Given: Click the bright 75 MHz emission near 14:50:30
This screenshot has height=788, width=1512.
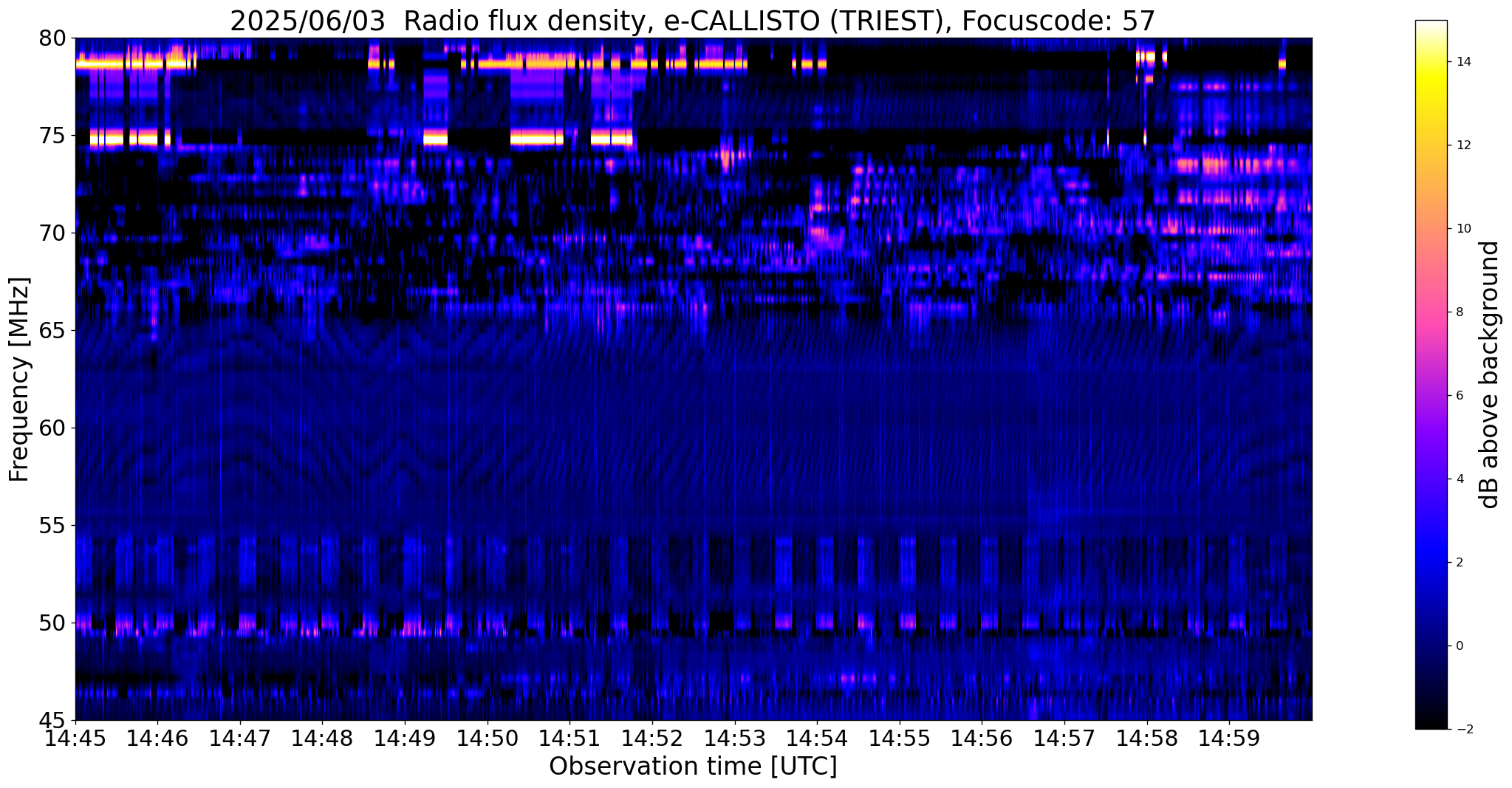Looking at the screenshot, I should 537,138.
